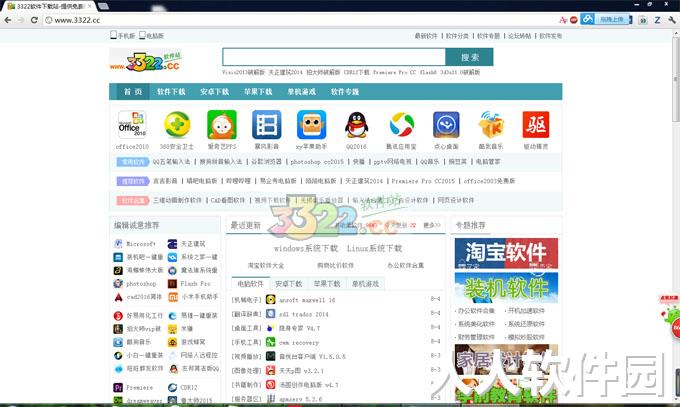
Task: Click the photoshop icon in recommendations
Action: pos(118,283)
